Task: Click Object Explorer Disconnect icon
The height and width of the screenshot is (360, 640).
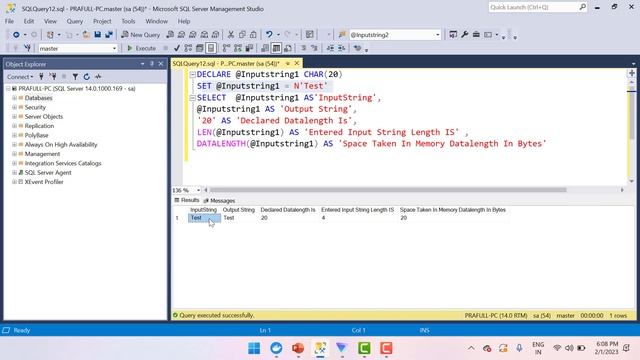Action: 53,77
